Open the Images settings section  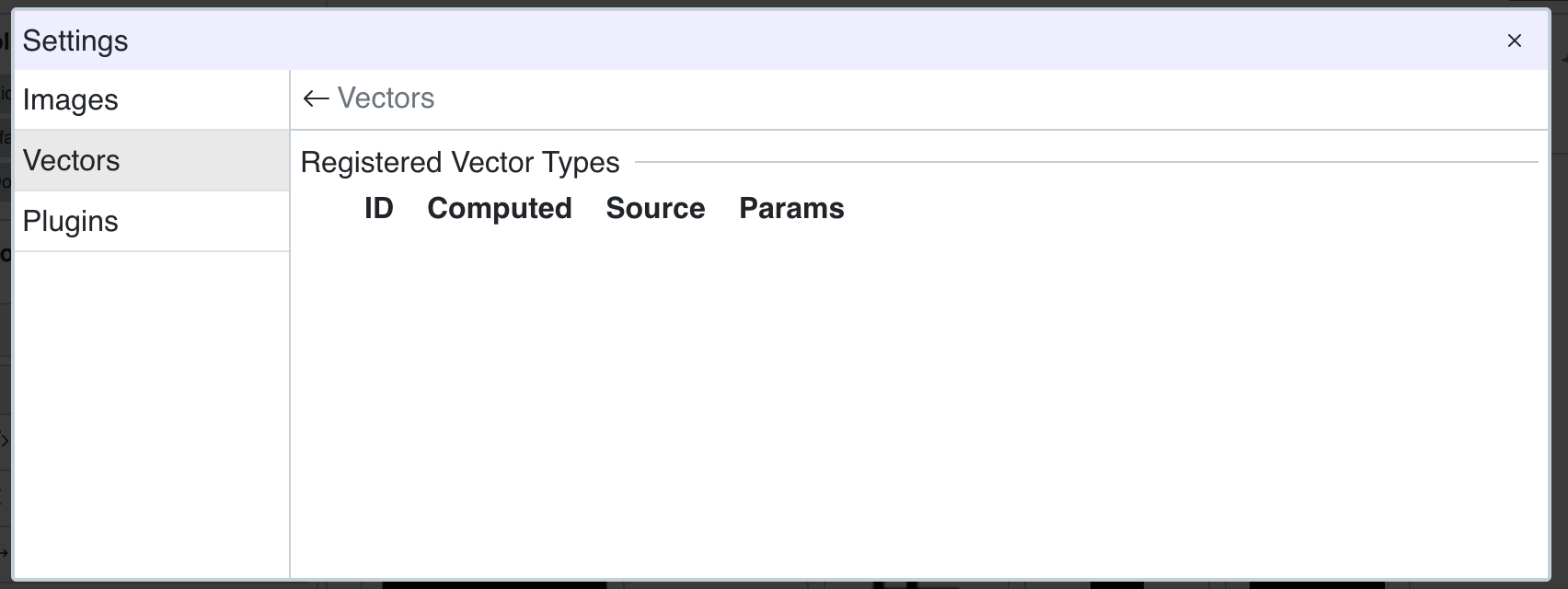(71, 99)
